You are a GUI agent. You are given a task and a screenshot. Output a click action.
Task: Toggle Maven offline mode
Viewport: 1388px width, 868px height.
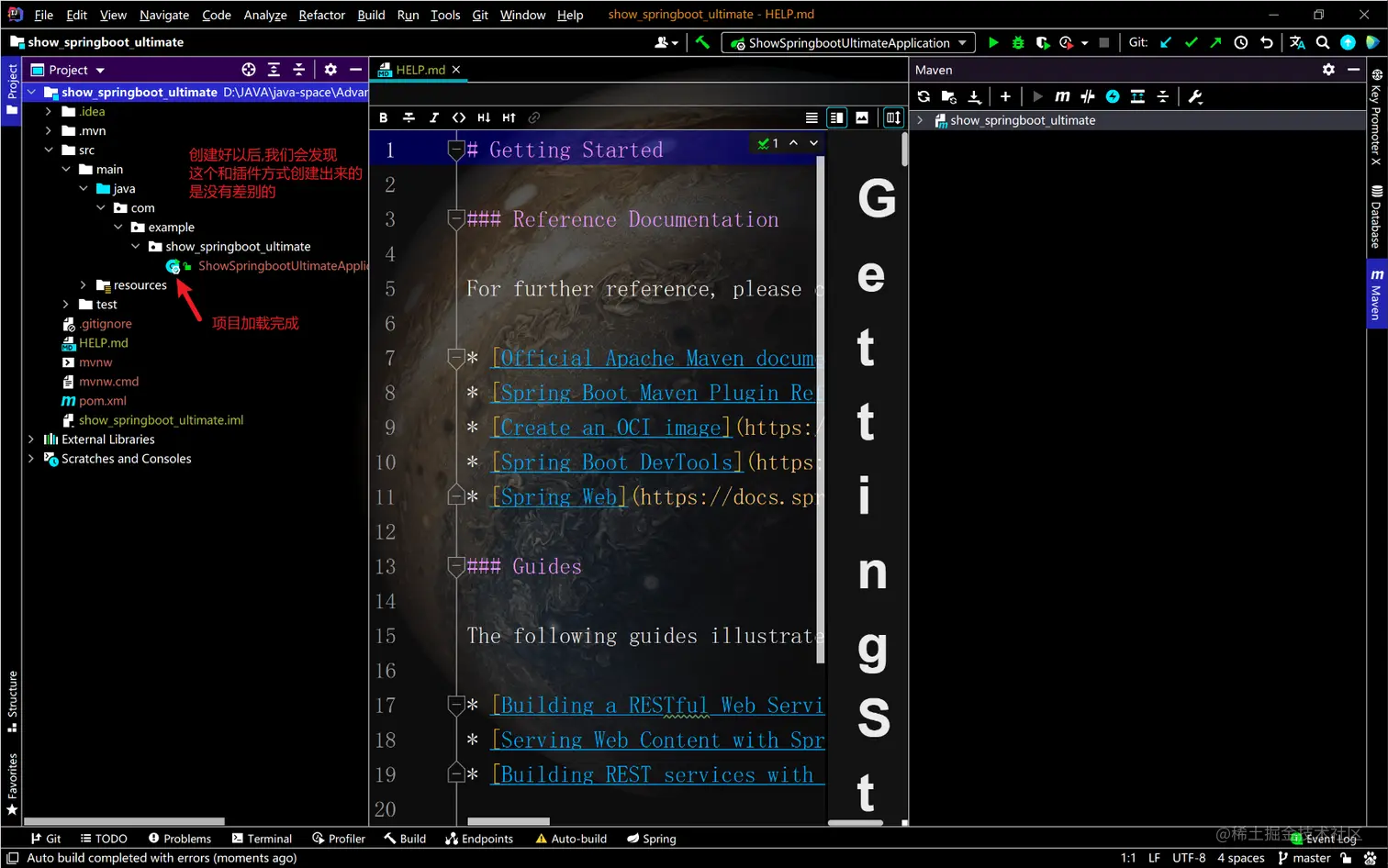coord(1088,96)
